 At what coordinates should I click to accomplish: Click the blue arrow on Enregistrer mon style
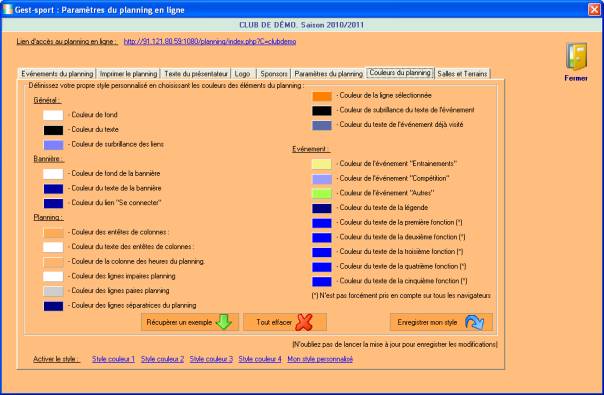pos(475,322)
